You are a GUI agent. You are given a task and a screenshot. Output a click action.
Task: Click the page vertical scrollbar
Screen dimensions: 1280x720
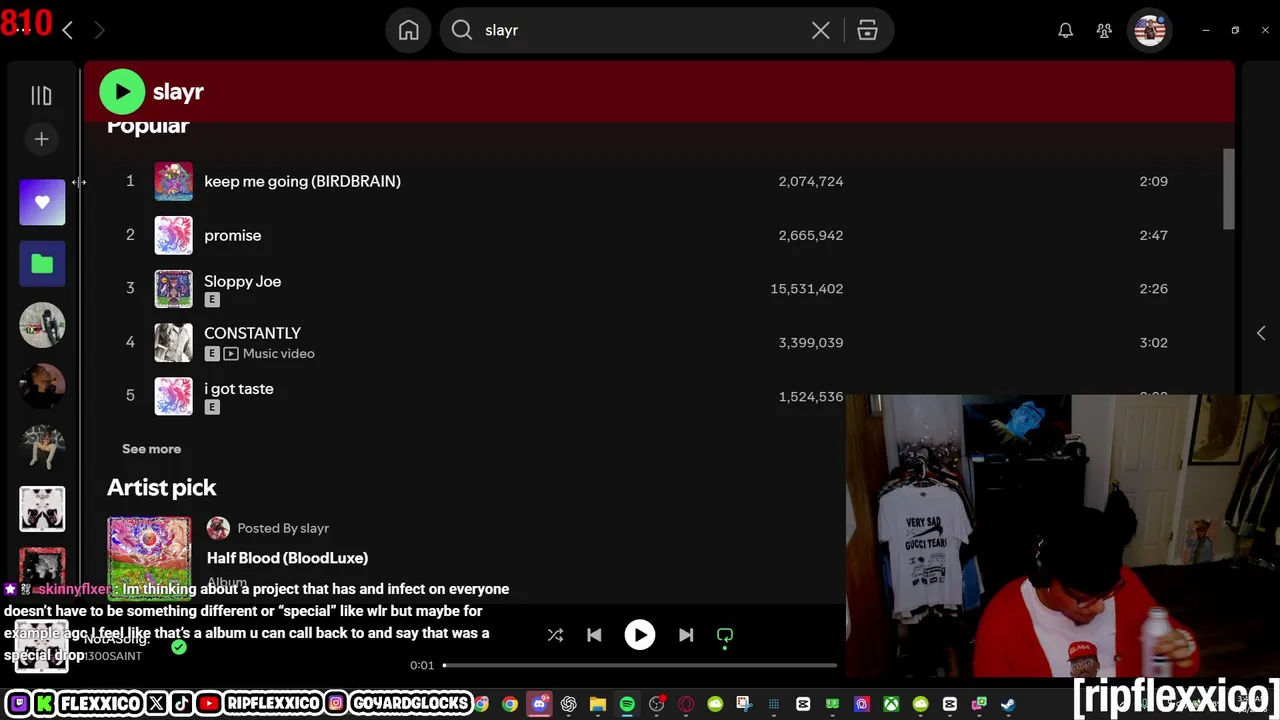pyautogui.click(x=1229, y=189)
